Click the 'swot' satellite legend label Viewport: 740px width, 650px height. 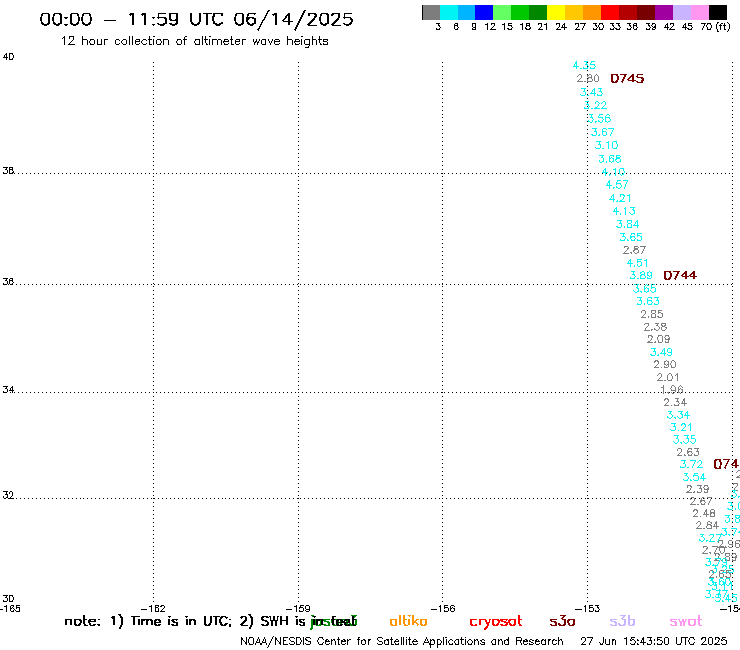click(686, 621)
